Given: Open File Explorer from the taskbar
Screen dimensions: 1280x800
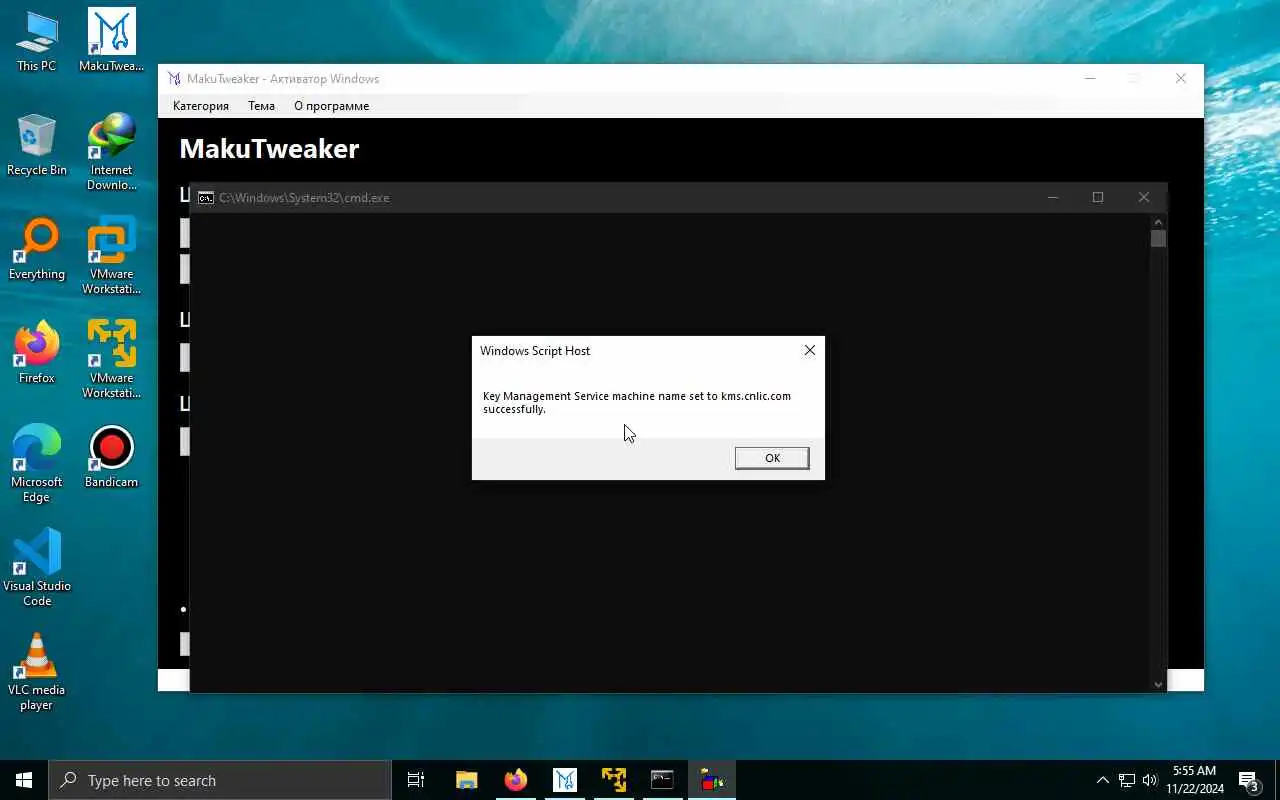Looking at the screenshot, I should [x=466, y=780].
